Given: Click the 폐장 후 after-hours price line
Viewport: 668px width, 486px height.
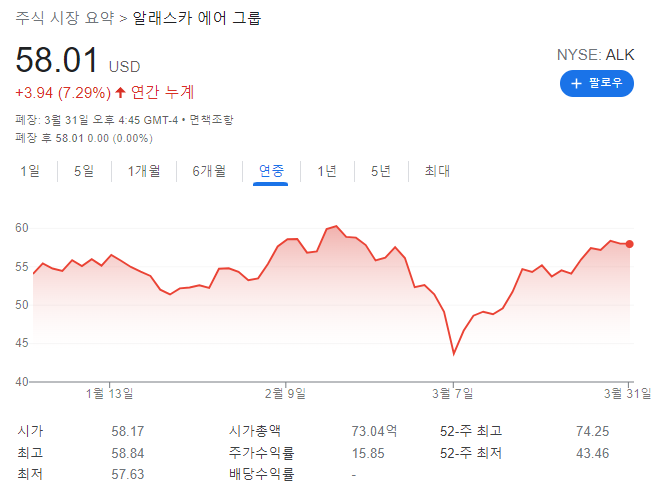Looking at the screenshot, I should 84,138.
